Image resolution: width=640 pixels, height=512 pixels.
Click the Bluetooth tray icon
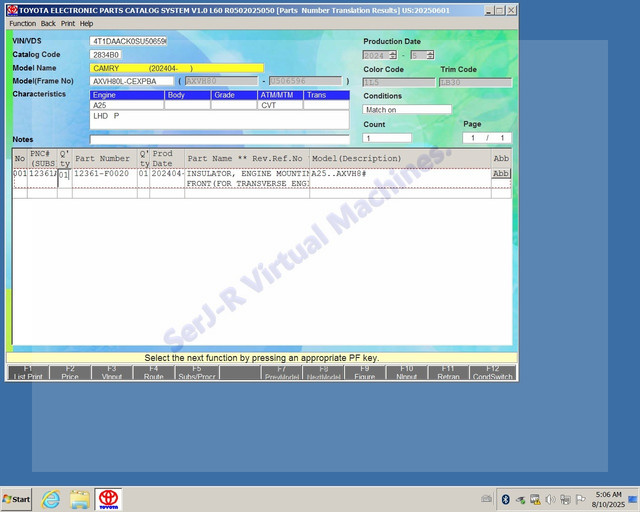(506, 499)
